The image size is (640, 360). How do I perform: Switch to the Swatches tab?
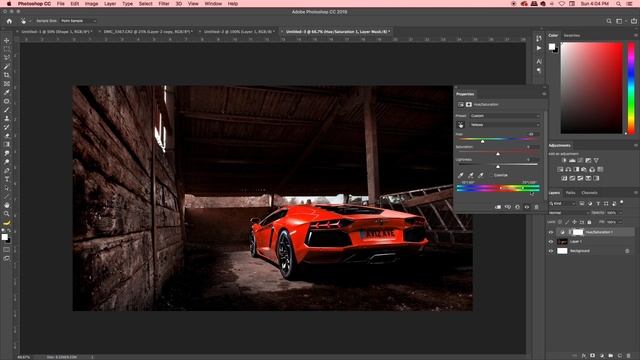point(571,36)
